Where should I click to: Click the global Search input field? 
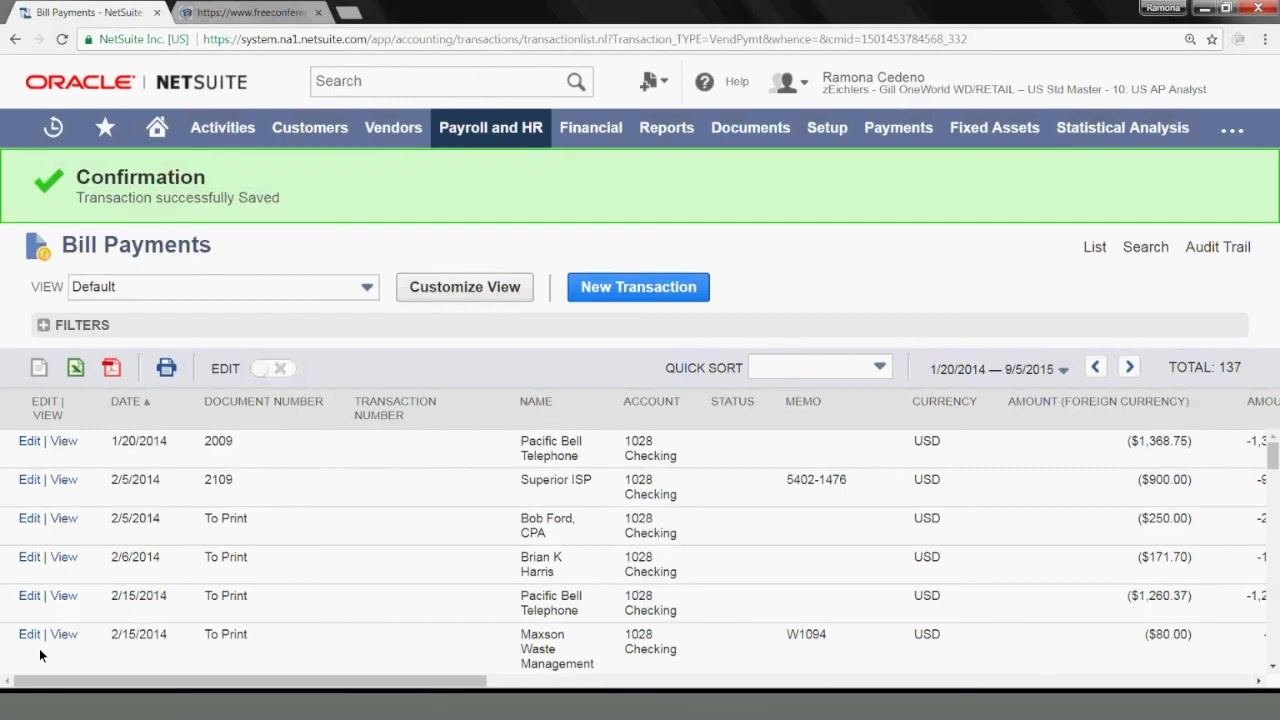(438, 81)
